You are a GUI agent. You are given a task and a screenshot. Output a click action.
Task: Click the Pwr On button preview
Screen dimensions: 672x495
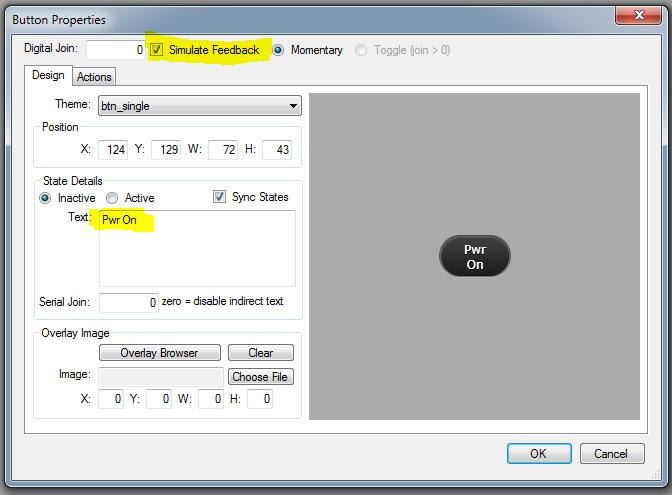[x=474, y=257]
